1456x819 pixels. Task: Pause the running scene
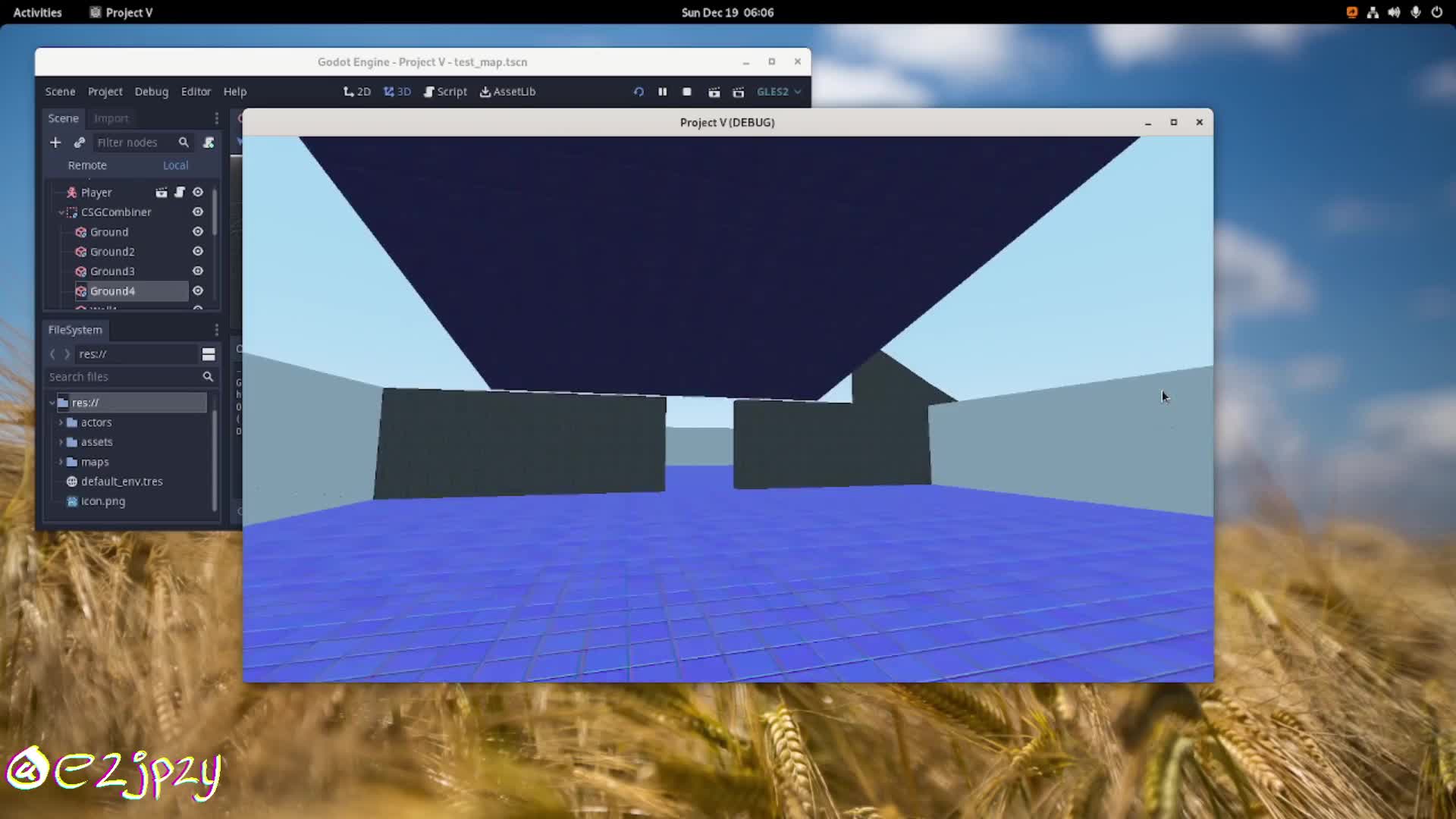pos(662,91)
